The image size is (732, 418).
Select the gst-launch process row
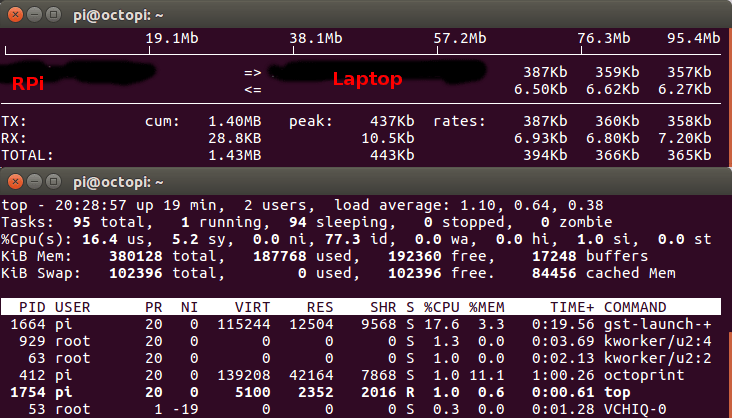tap(360, 324)
